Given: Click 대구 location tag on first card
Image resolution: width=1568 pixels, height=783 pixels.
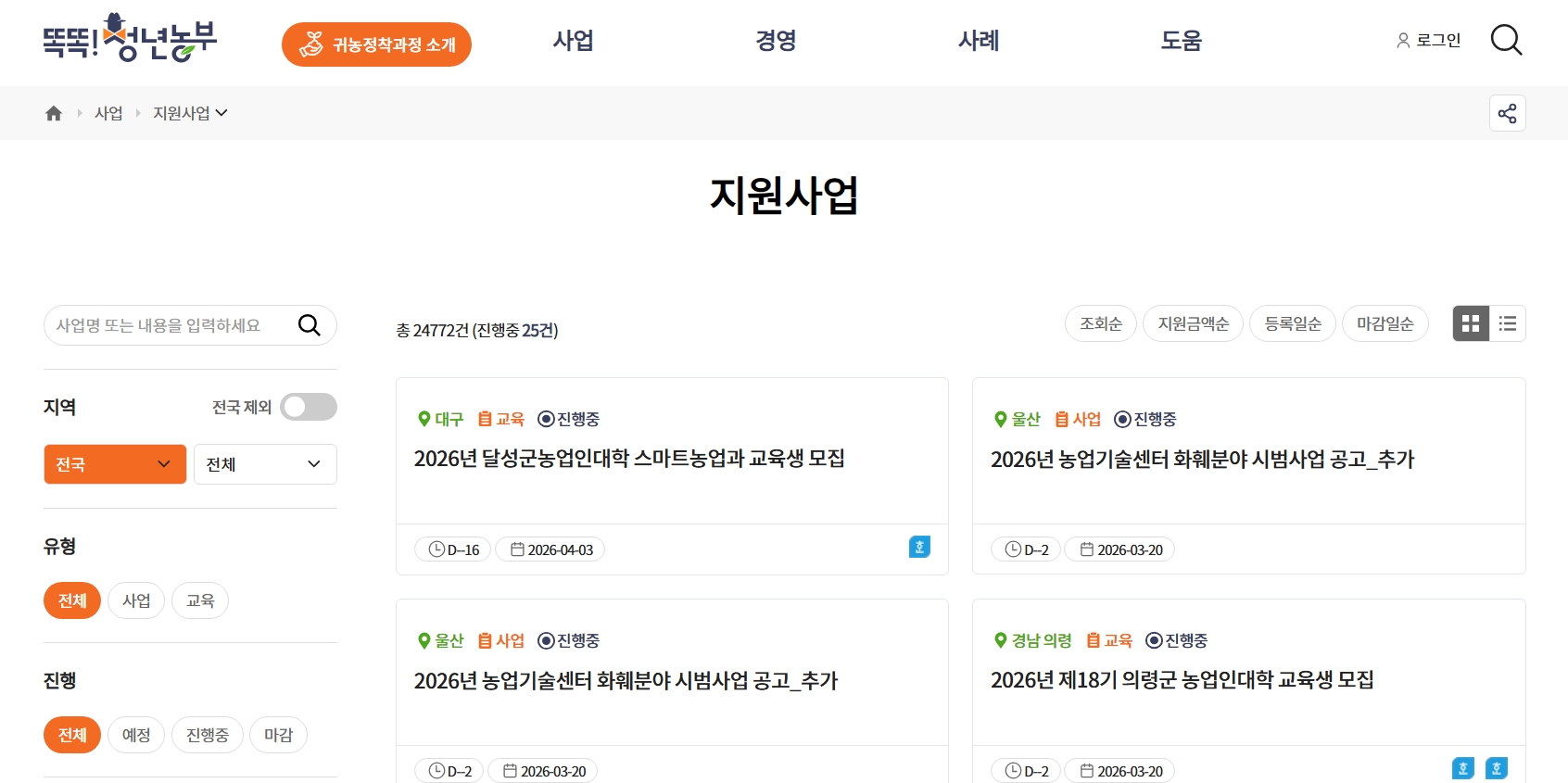Looking at the screenshot, I should coord(440,419).
